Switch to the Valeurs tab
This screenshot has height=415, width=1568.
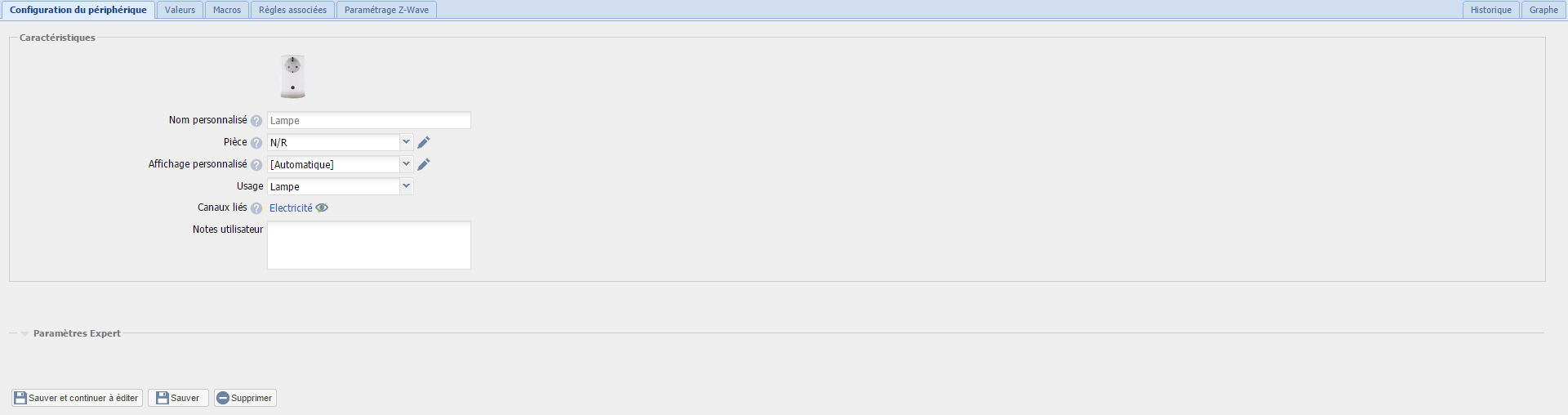point(180,10)
